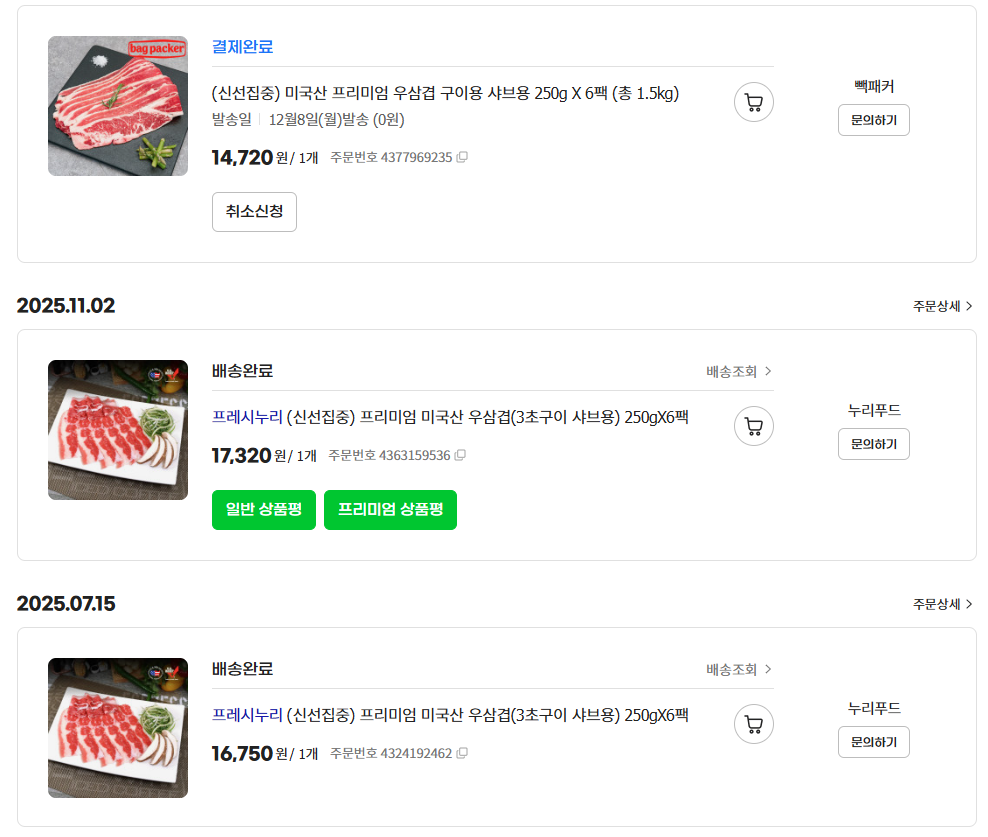Write a 프리미엄 상품평 review
This screenshot has height=837, width=988.
pos(390,510)
